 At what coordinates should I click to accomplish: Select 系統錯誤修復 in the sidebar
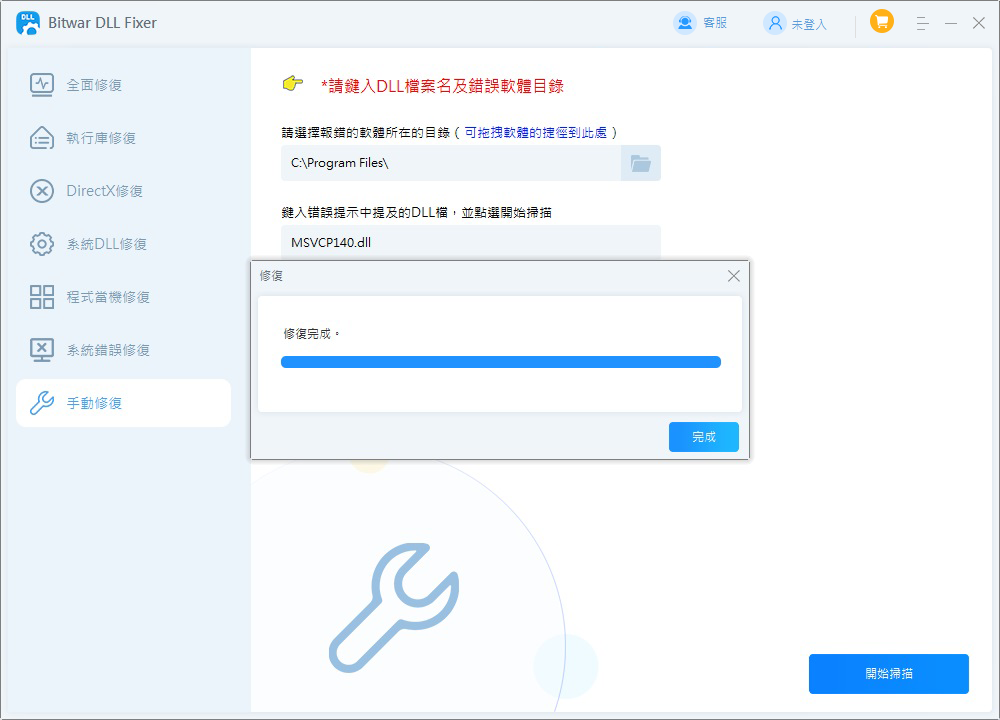pyautogui.click(x=123, y=349)
